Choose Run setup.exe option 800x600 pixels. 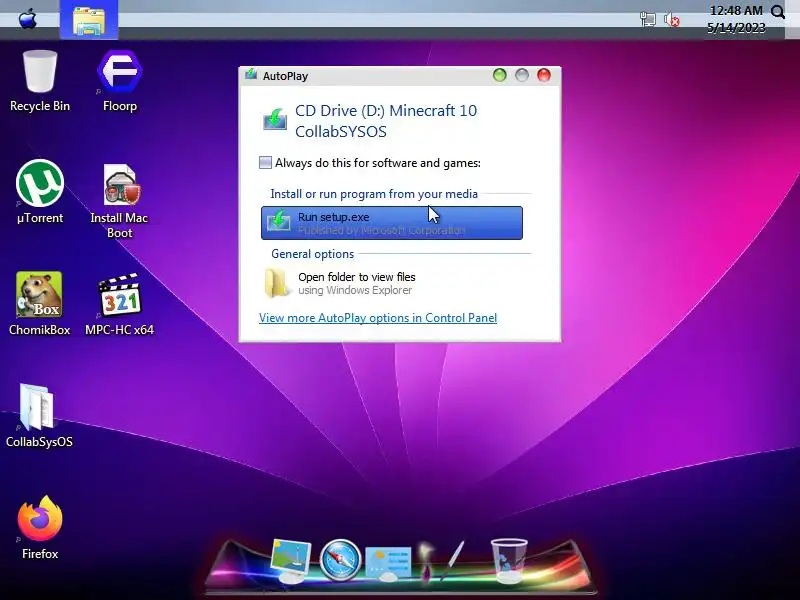pos(392,223)
